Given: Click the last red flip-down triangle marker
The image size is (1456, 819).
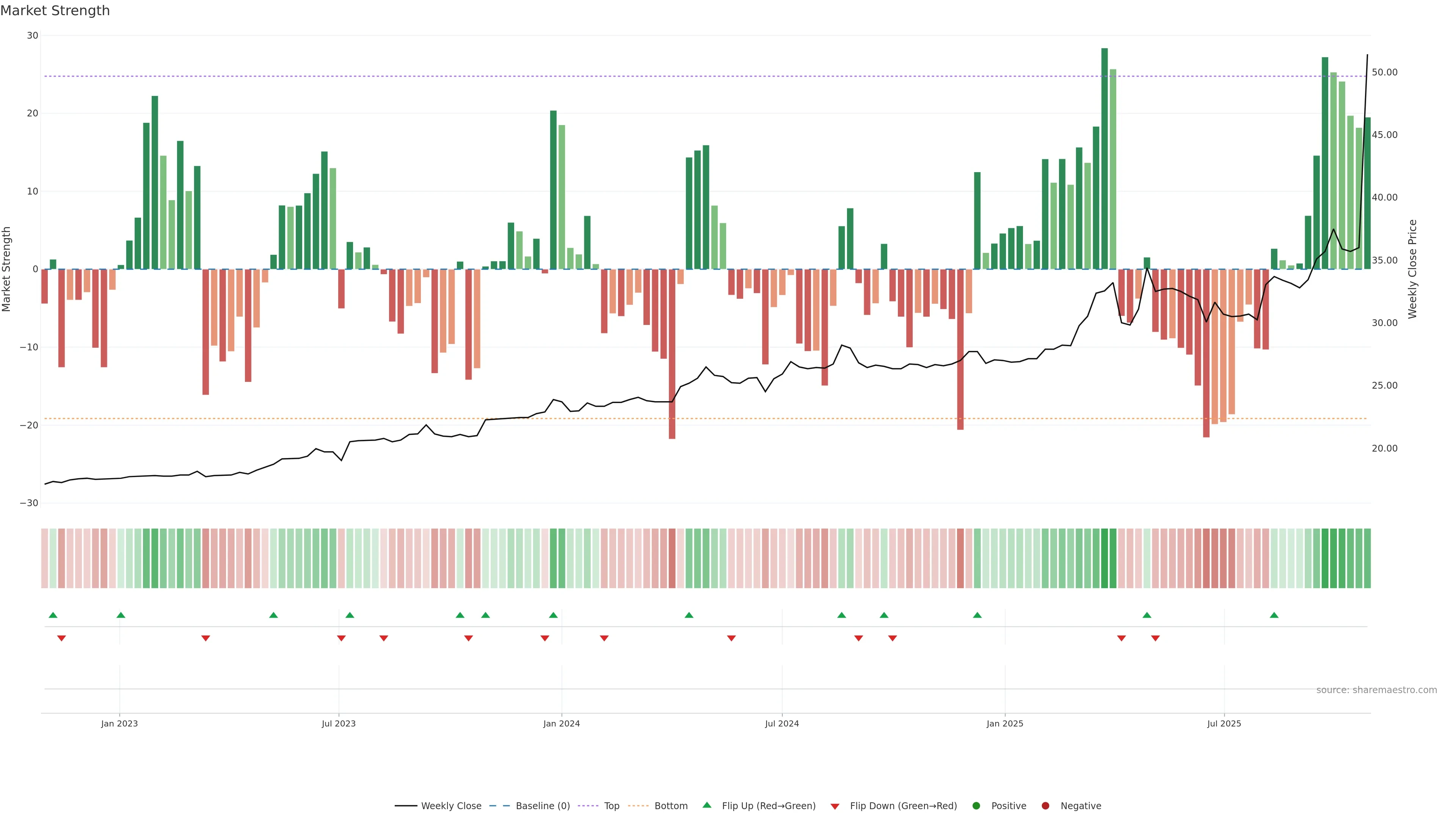Looking at the screenshot, I should point(1155,638).
